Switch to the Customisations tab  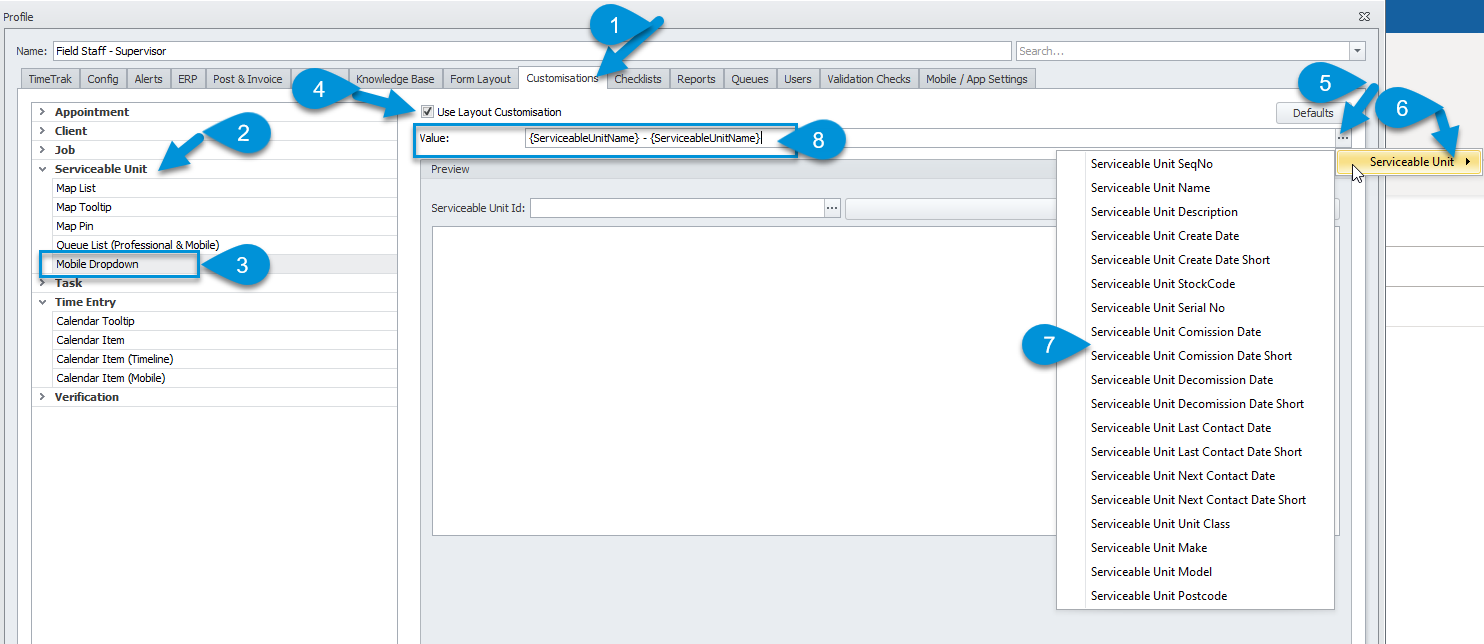click(561, 77)
